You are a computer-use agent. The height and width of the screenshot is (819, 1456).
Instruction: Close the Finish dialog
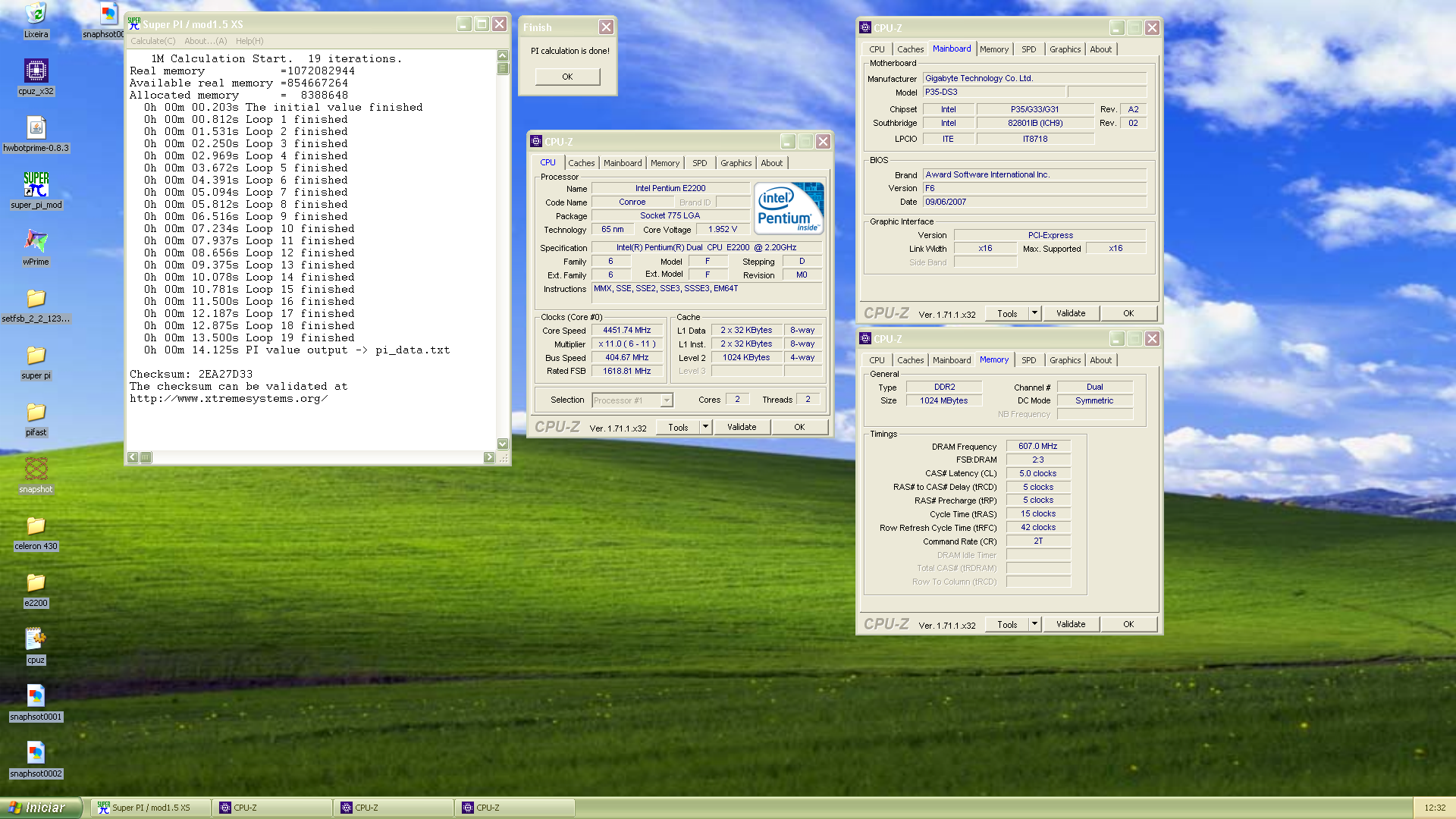point(606,27)
